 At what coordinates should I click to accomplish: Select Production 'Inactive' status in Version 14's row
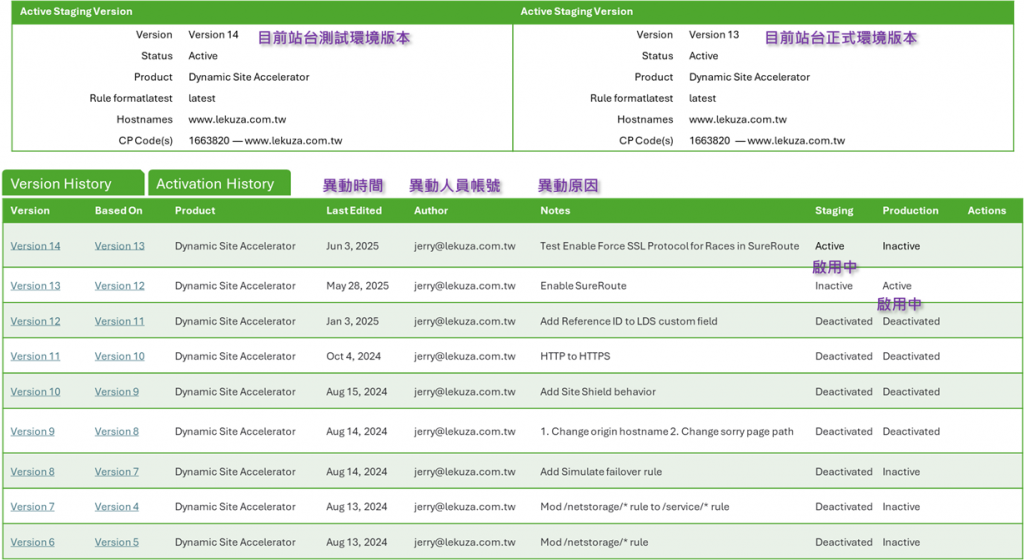tap(901, 246)
